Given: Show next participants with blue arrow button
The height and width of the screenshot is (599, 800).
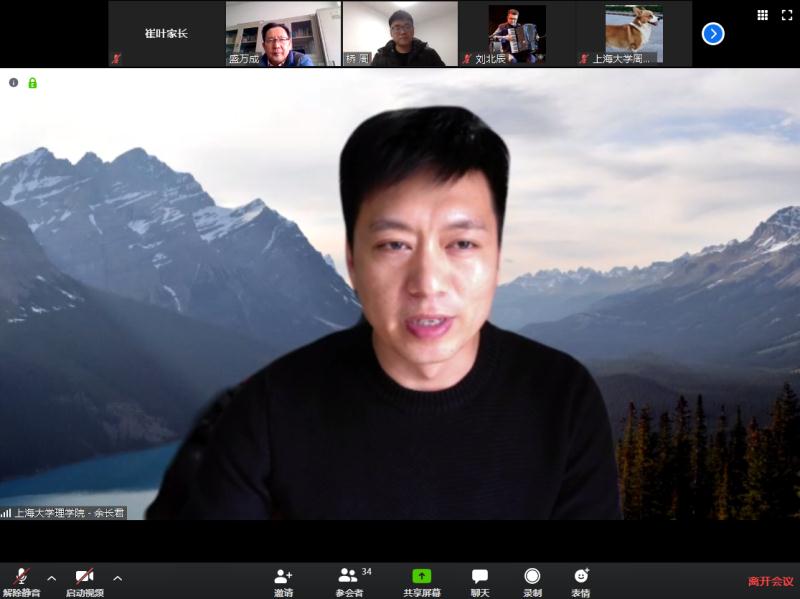Looking at the screenshot, I should click(x=713, y=34).
